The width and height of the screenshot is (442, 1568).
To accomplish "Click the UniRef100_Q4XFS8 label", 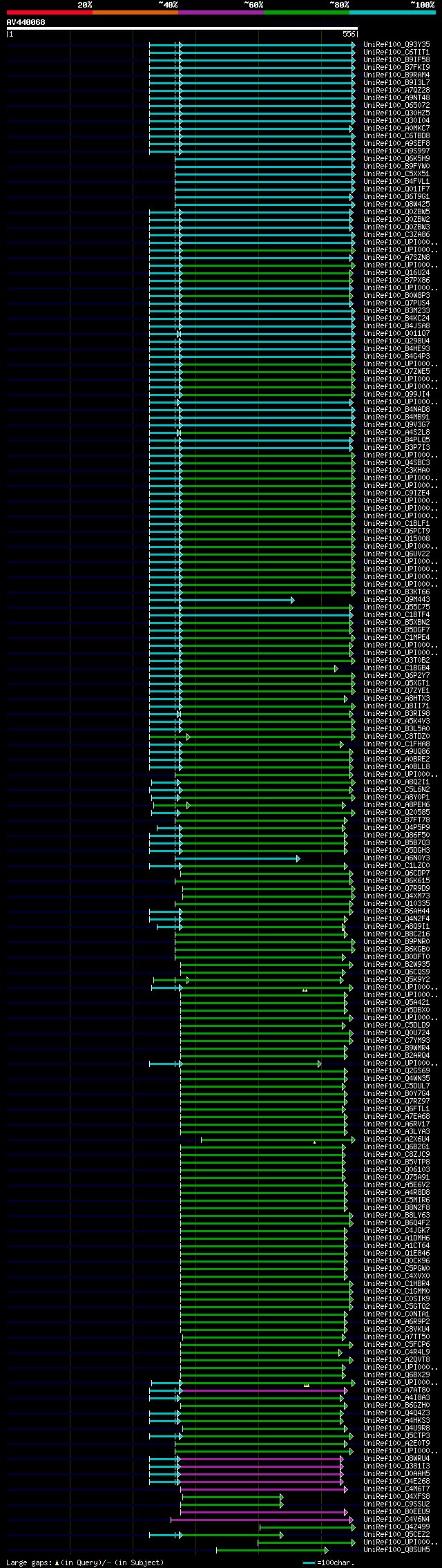I will click(x=396, y=1496).
